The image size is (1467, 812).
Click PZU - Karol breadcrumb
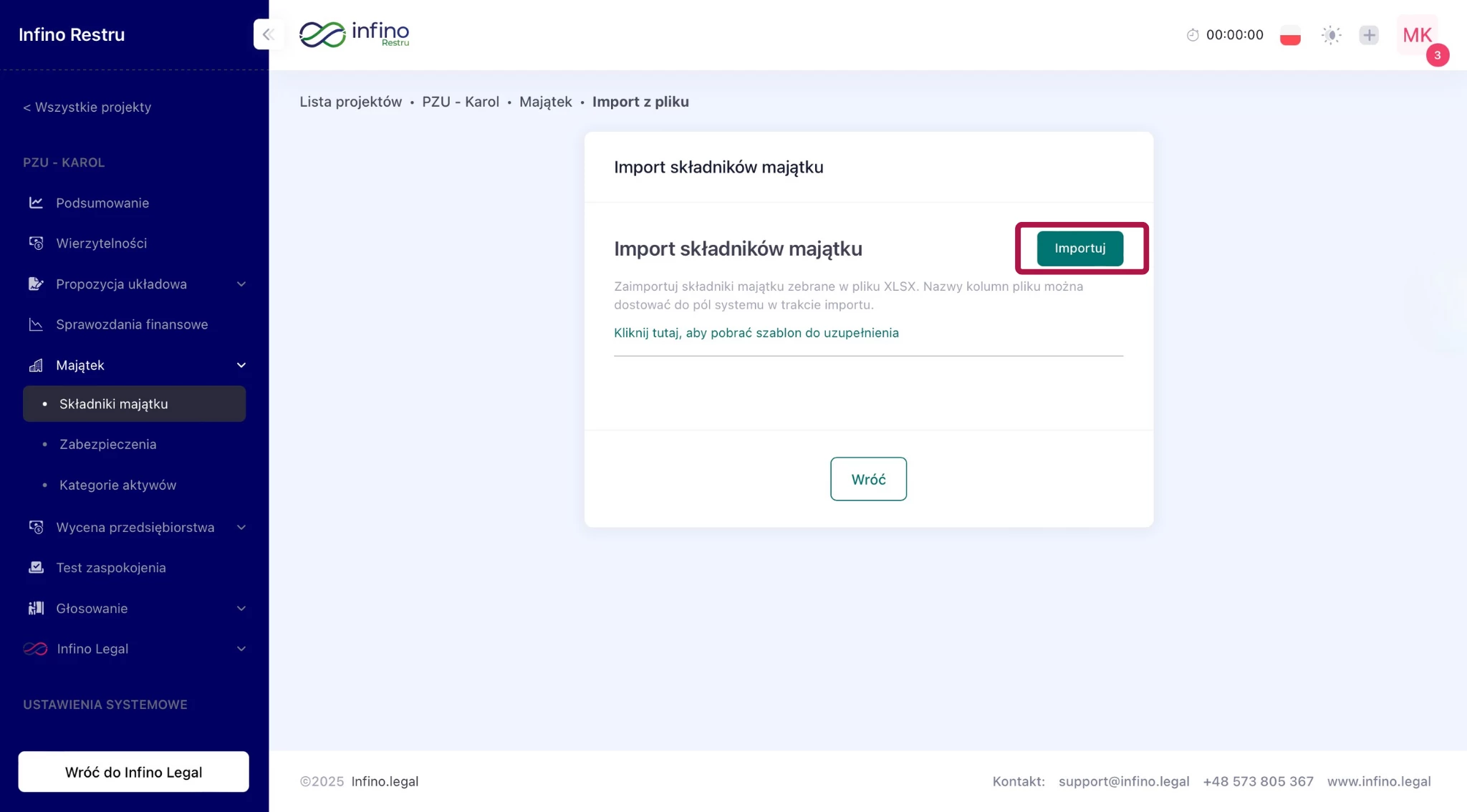coord(460,102)
